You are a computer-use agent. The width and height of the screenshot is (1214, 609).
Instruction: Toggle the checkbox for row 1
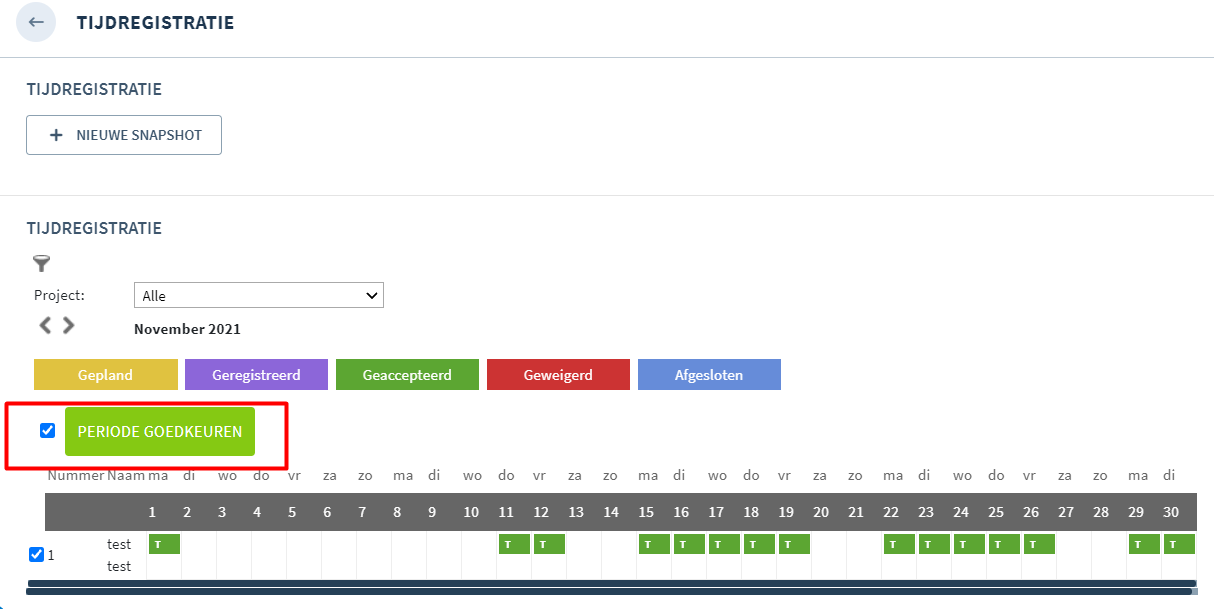click(37, 554)
